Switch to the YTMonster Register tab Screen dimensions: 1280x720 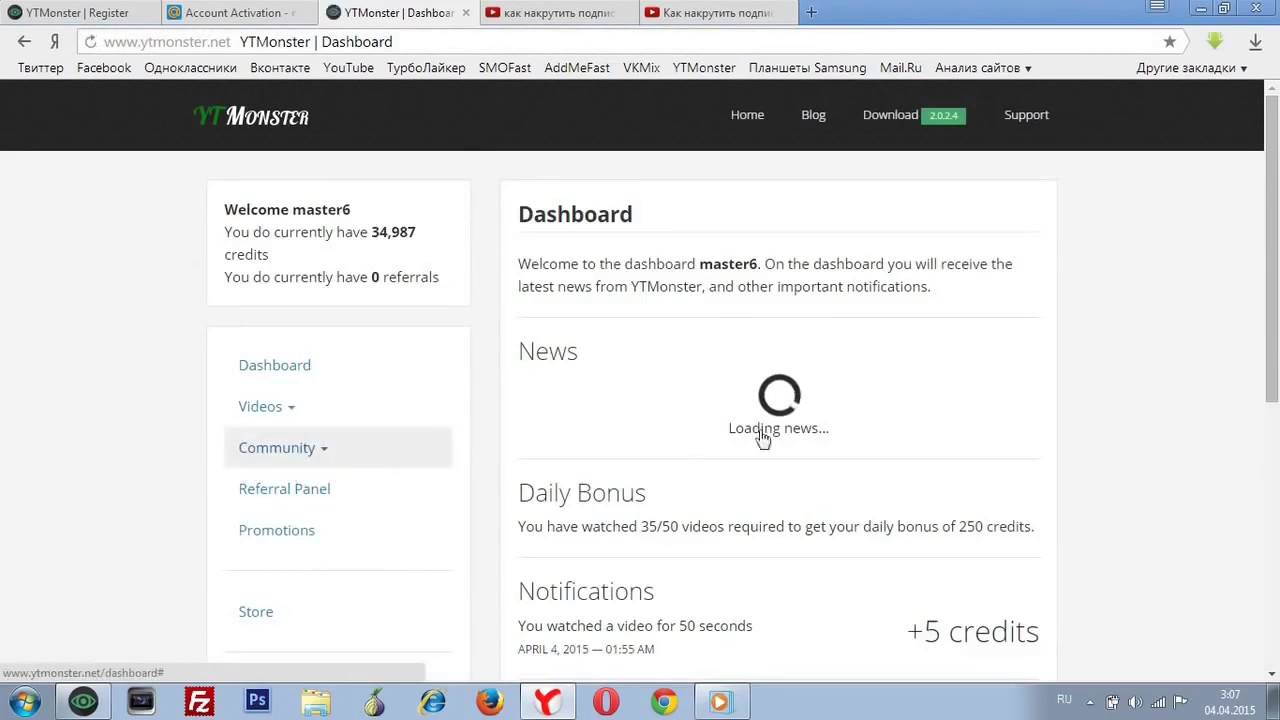[80, 13]
